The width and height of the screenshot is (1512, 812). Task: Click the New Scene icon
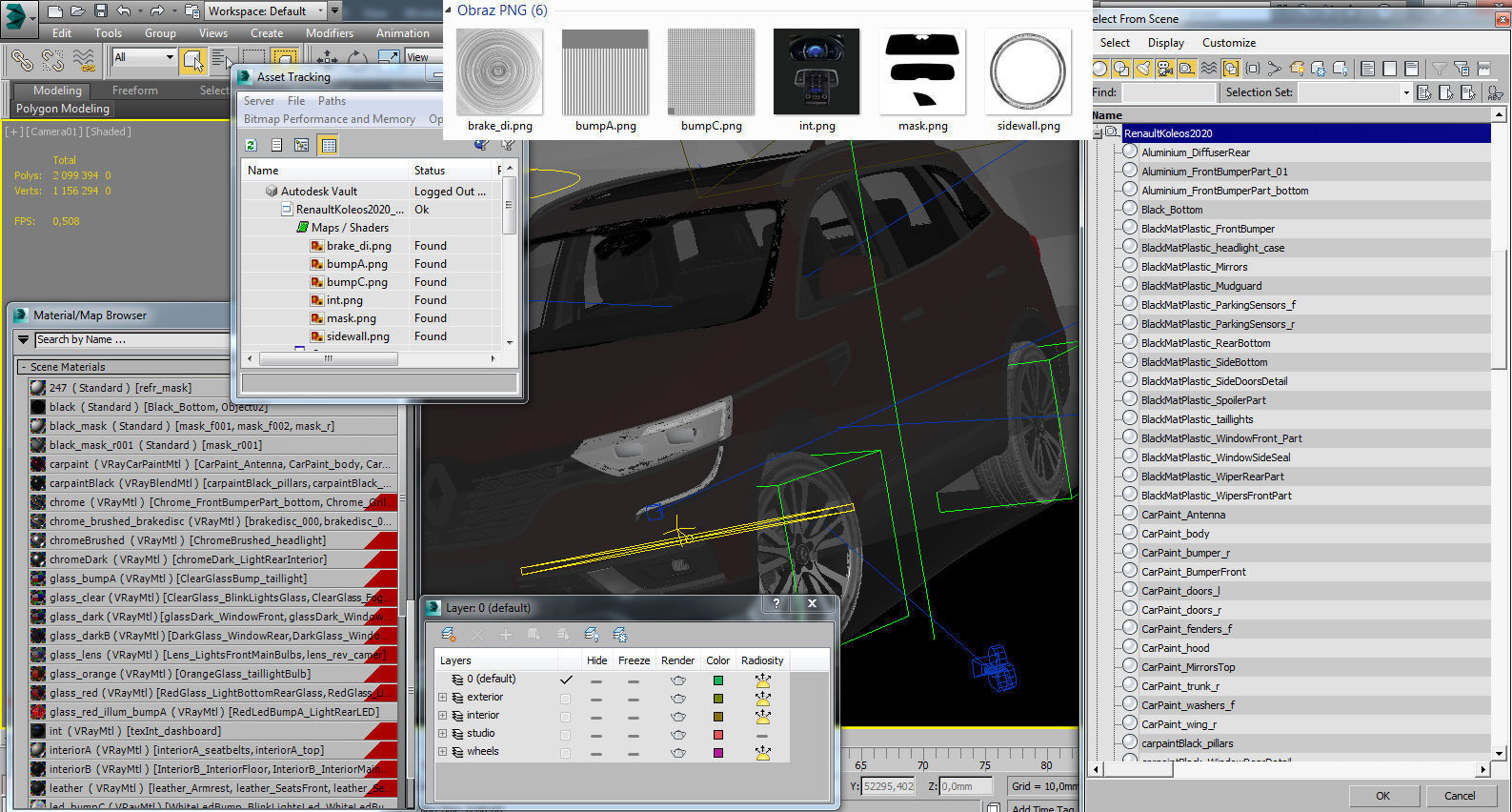pyautogui.click(x=55, y=11)
